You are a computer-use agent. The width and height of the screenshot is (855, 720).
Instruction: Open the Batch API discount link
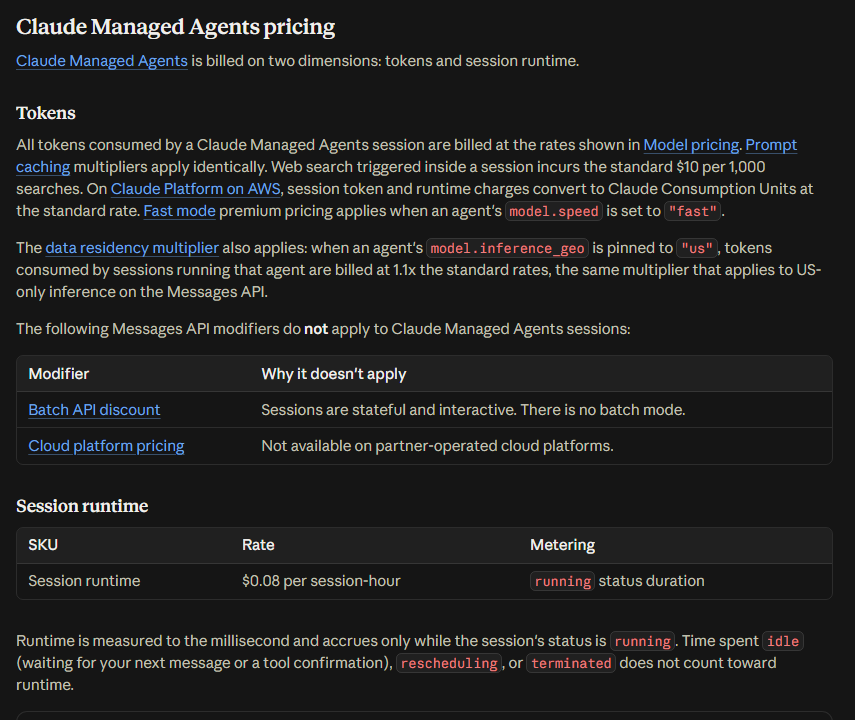click(94, 410)
